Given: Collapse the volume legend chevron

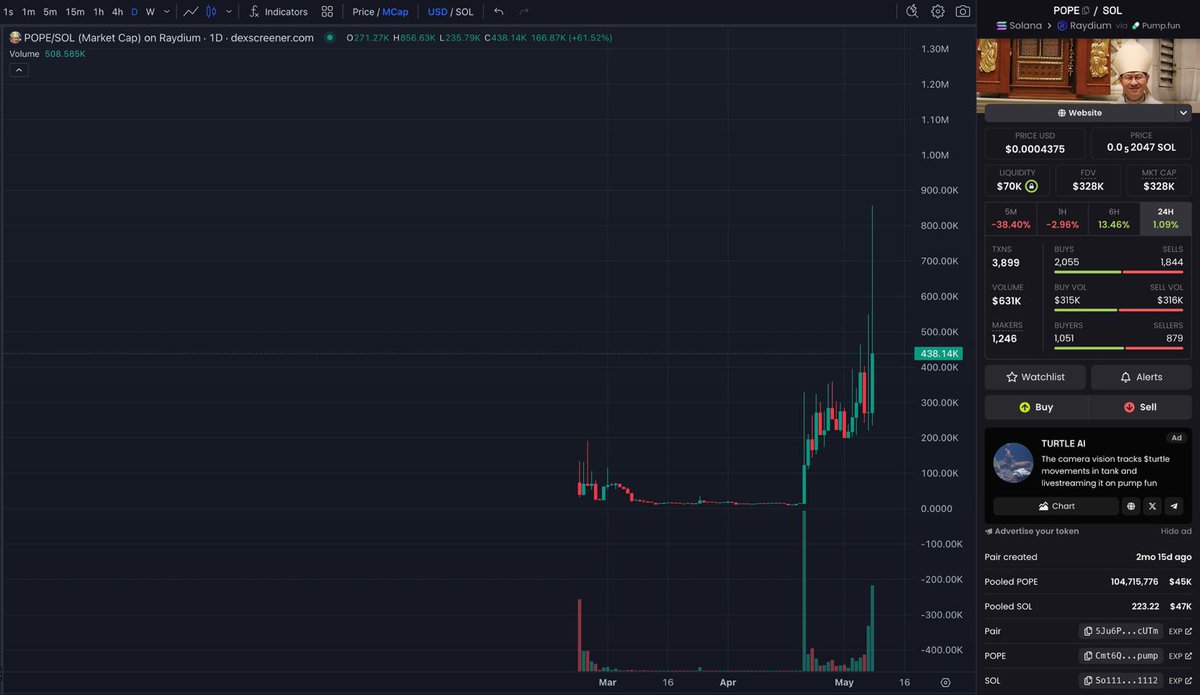Looking at the screenshot, I should [x=19, y=70].
